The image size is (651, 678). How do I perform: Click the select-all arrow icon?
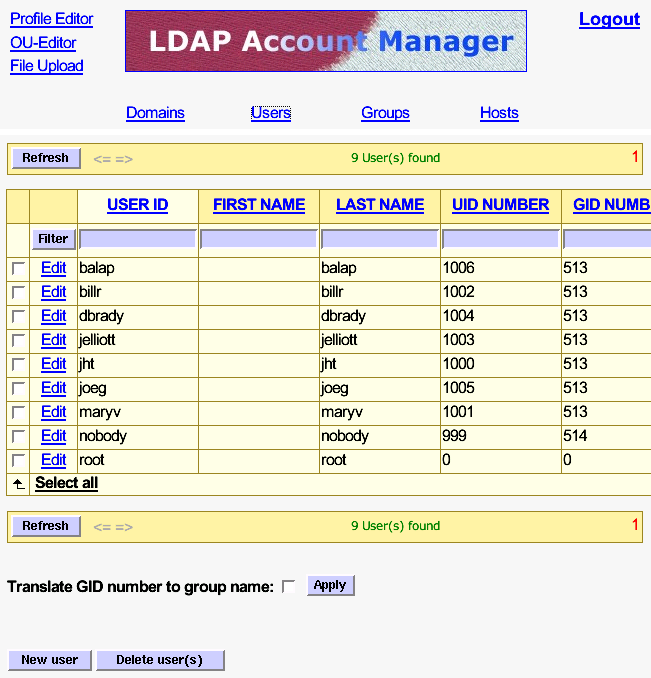point(18,484)
